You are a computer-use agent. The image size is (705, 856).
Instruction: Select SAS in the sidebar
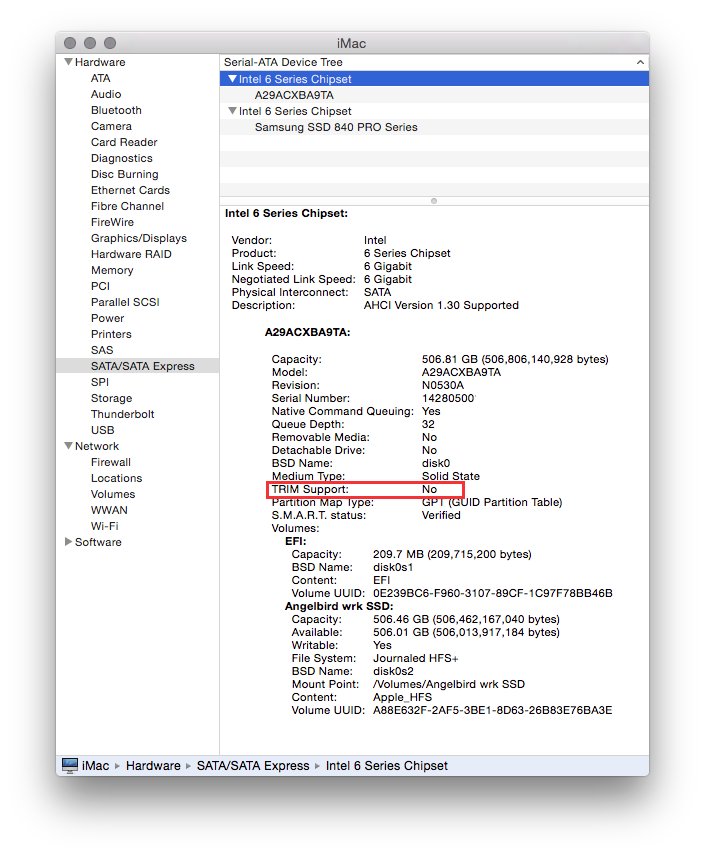[x=102, y=350]
